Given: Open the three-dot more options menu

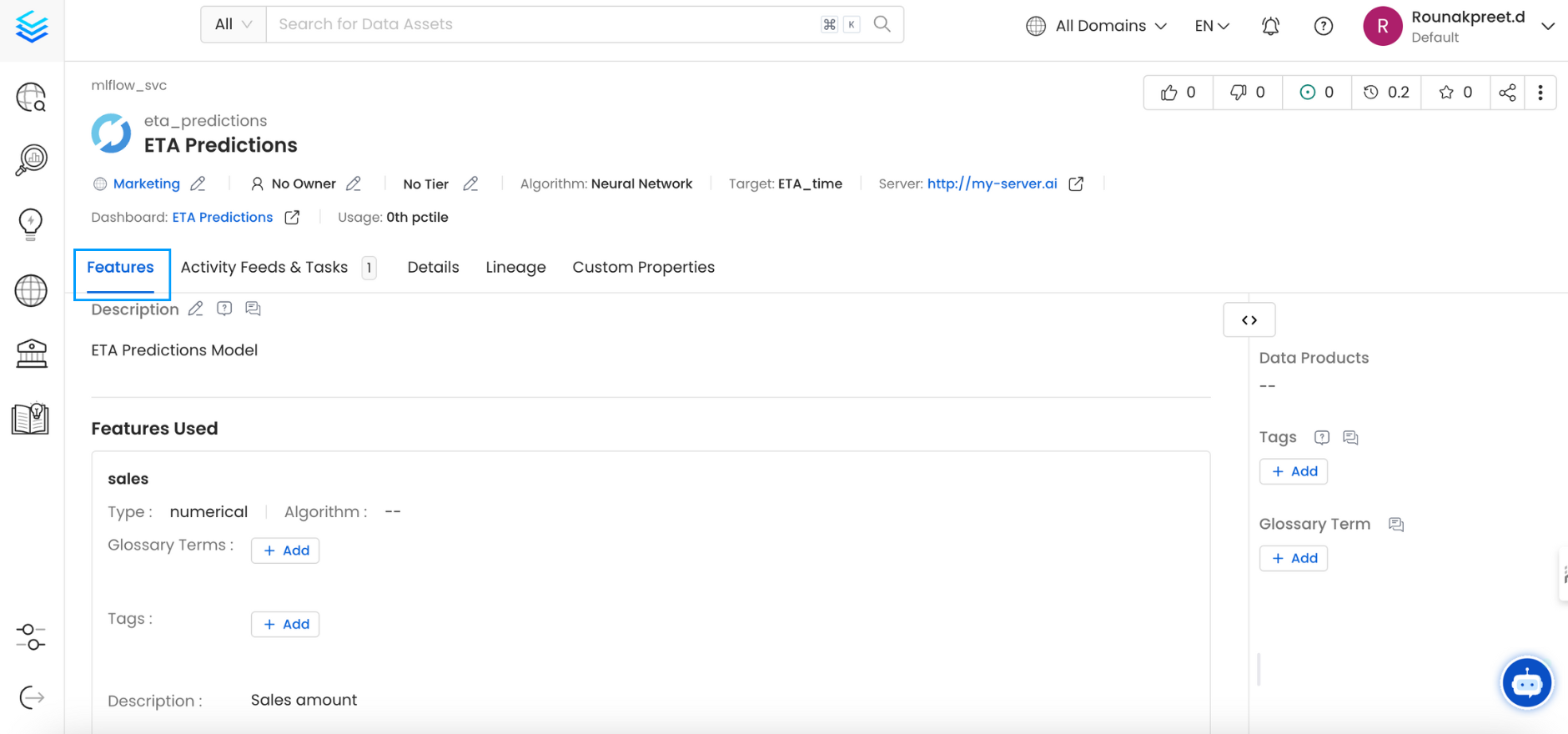Looking at the screenshot, I should pos(1540,93).
